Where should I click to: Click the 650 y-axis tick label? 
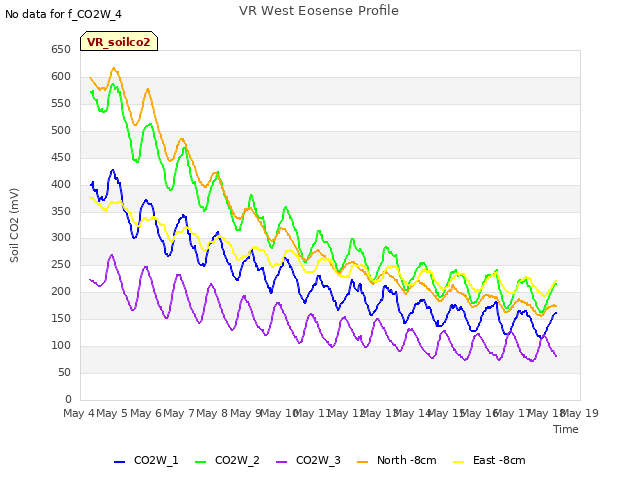[61, 49]
